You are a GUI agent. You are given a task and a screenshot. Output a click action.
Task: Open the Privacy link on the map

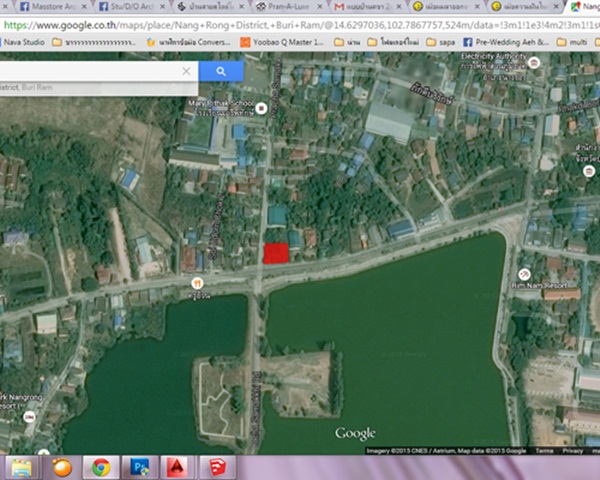(x=572, y=451)
